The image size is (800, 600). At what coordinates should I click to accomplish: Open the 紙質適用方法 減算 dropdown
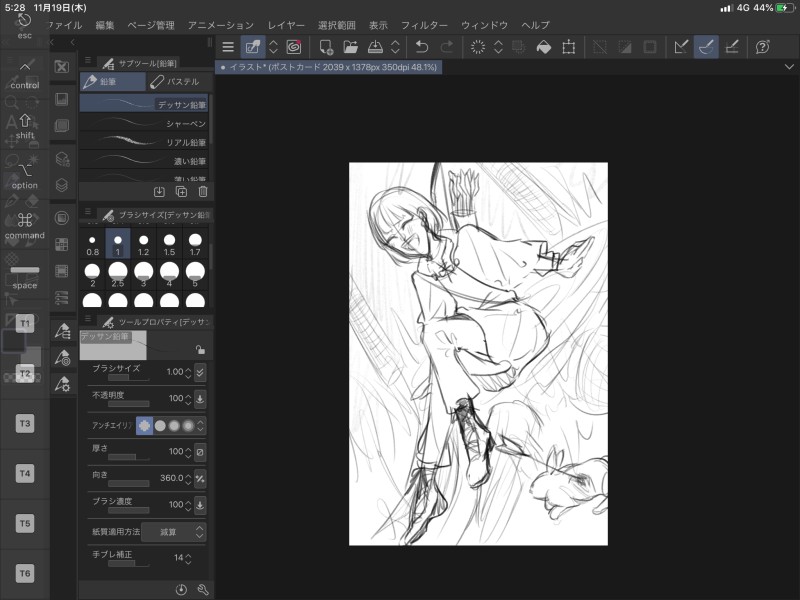pyautogui.click(x=173, y=532)
